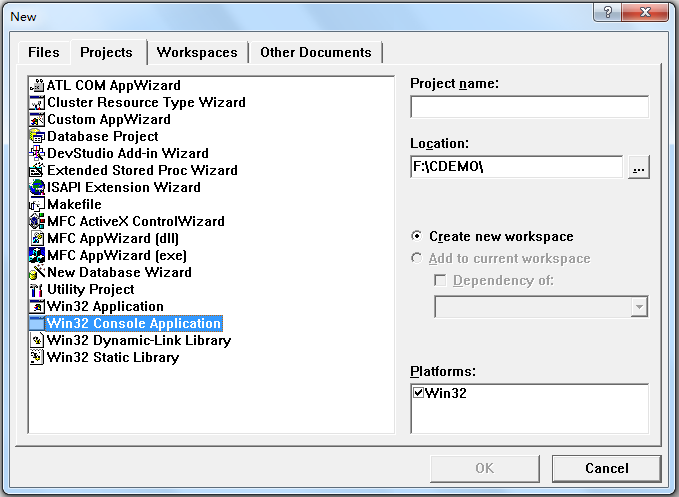Select the highlighted Win32 Console Application label
Viewport: 679px width, 497px height.
134,323
